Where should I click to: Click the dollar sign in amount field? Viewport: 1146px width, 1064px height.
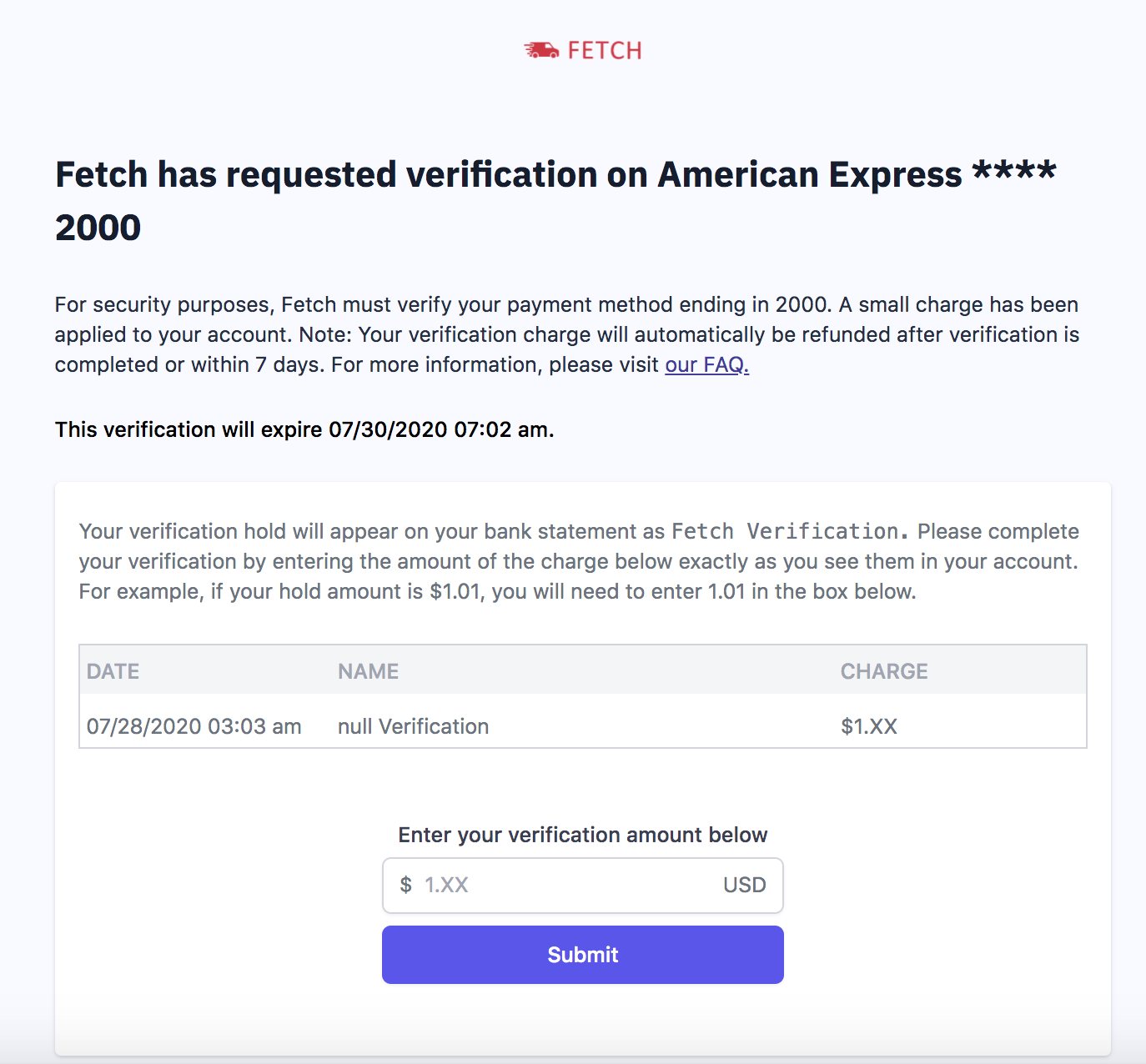click(405, 885)
